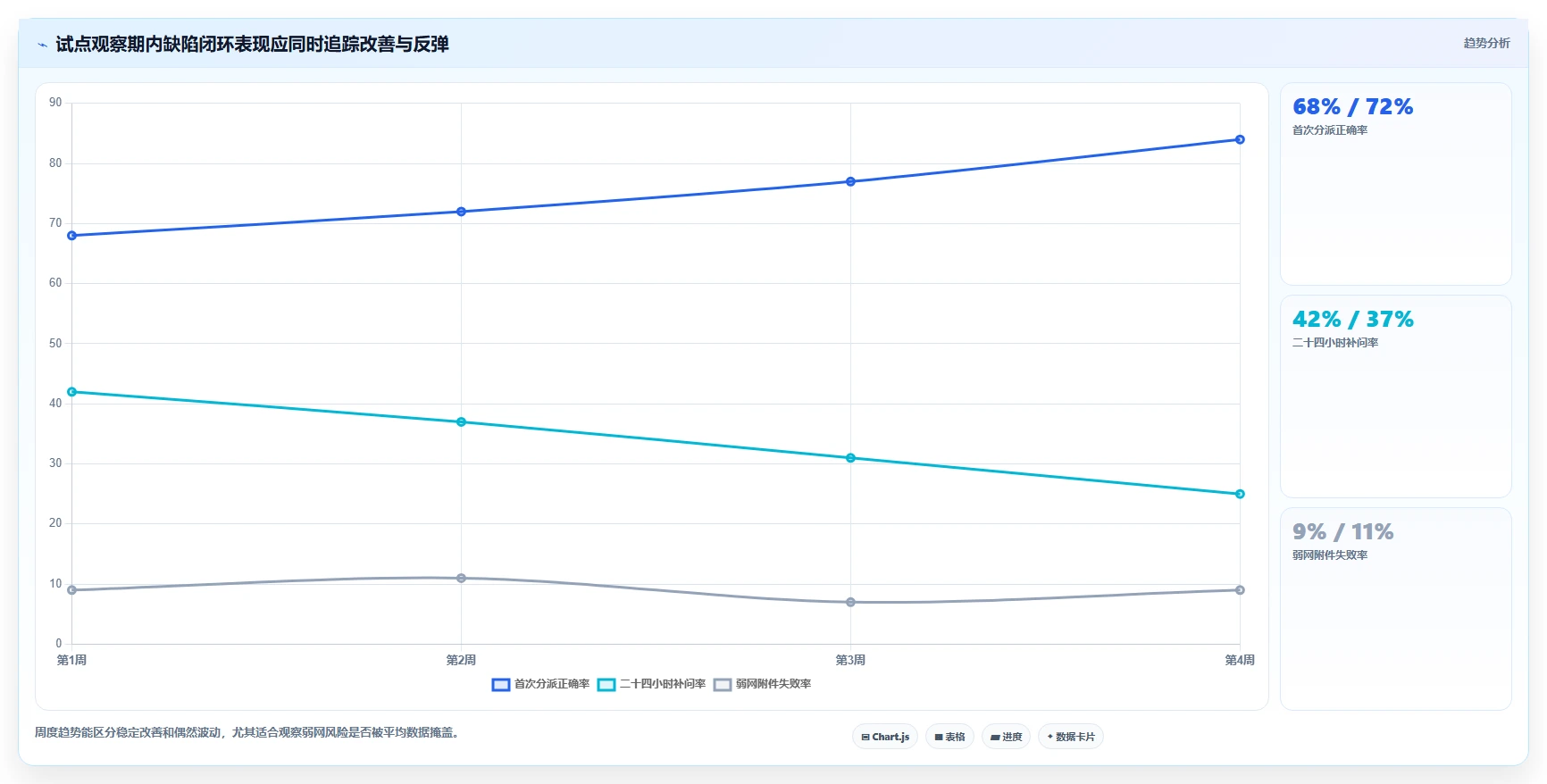This screenshot has width=1547, height=784.
Task: Click the 二十四小时补问率 card caption
Action: [x=1335, y=343]
